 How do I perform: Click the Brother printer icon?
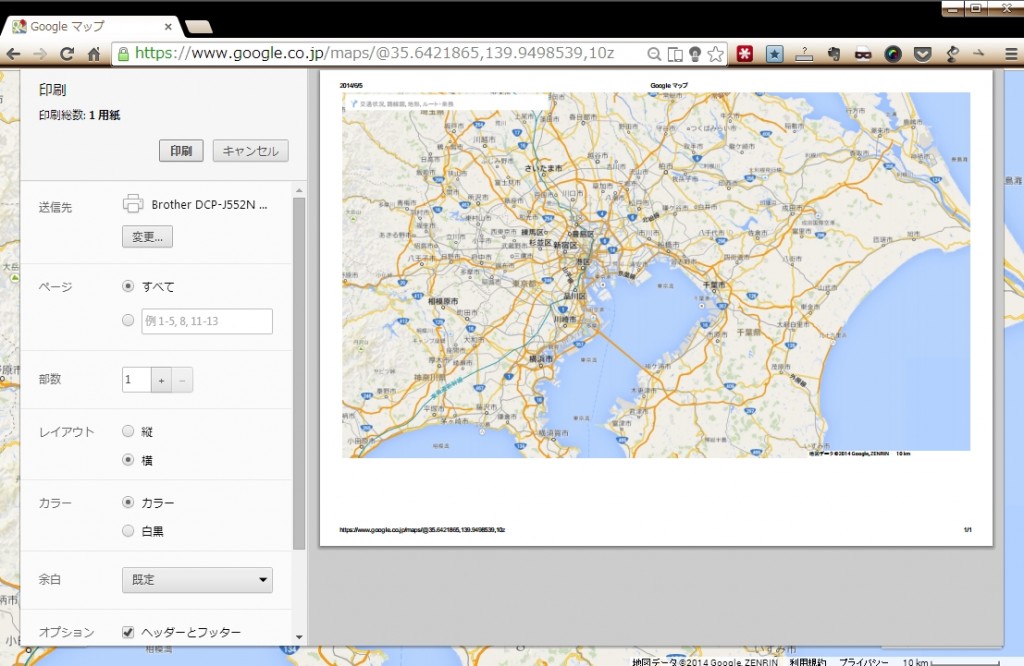pyautogui.click(x=133, y=204)
